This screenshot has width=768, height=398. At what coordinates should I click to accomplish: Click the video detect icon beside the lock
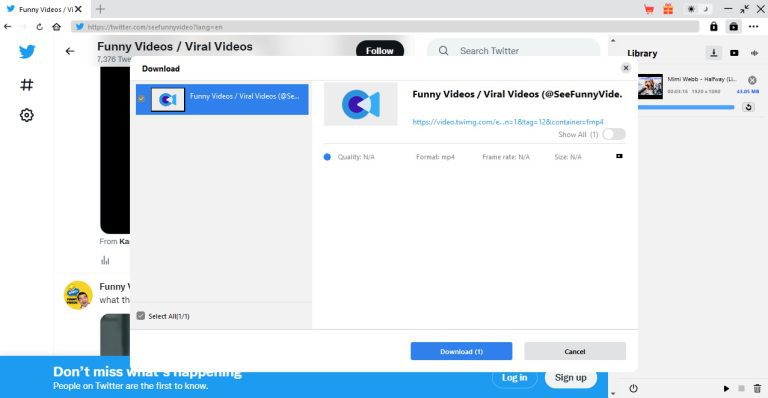click(x=733, y=26)
